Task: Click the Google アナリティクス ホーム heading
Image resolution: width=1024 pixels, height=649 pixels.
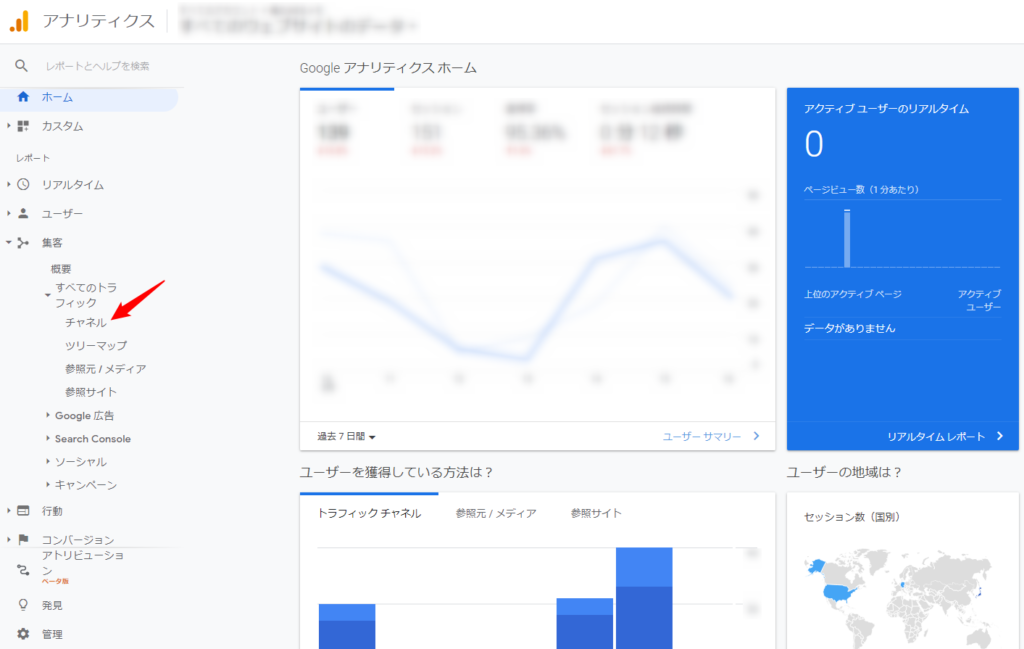Action: tap(388, 68)
